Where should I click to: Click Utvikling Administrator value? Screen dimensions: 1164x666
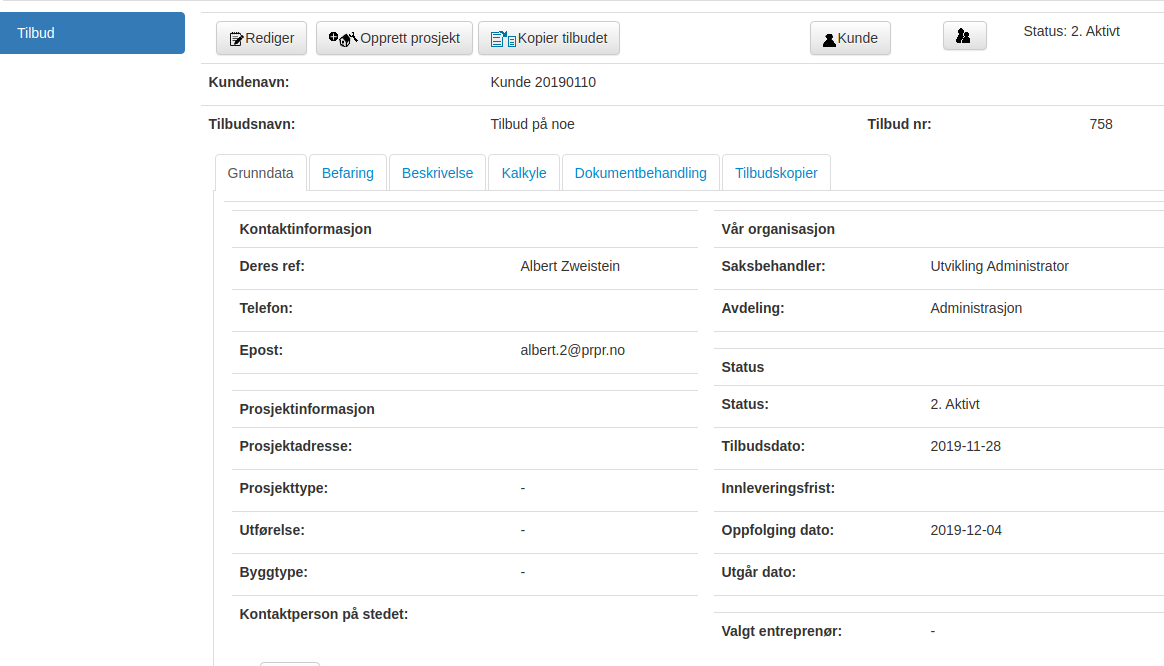click(x=999, y=266)
